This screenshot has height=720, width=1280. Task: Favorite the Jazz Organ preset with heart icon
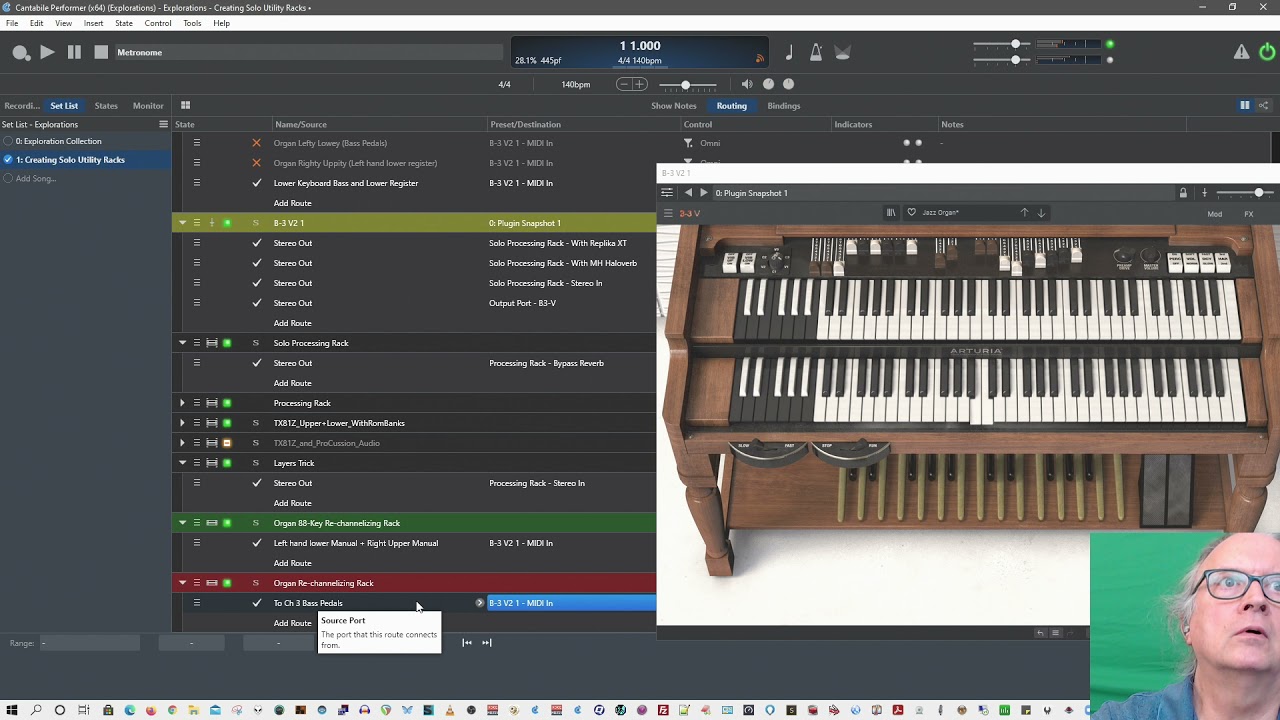(x=911, y=213)
